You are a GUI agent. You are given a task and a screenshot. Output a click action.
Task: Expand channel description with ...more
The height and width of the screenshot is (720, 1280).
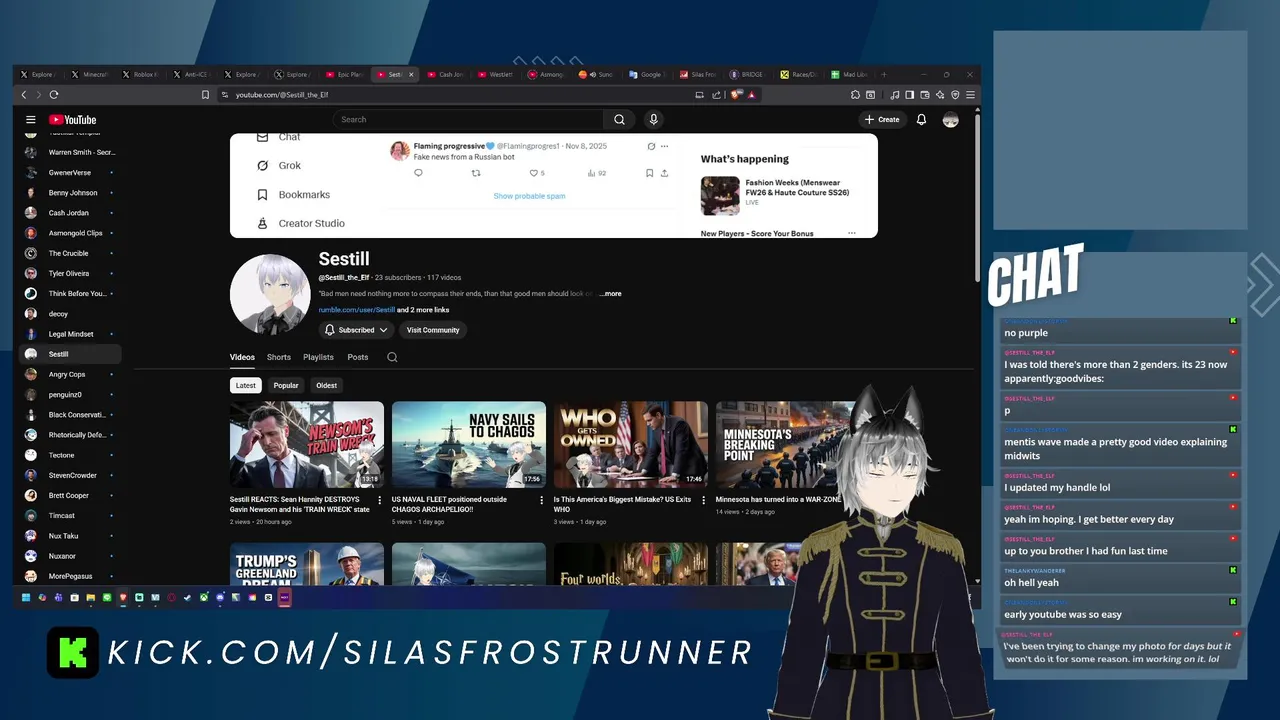(x=610, y=294)
